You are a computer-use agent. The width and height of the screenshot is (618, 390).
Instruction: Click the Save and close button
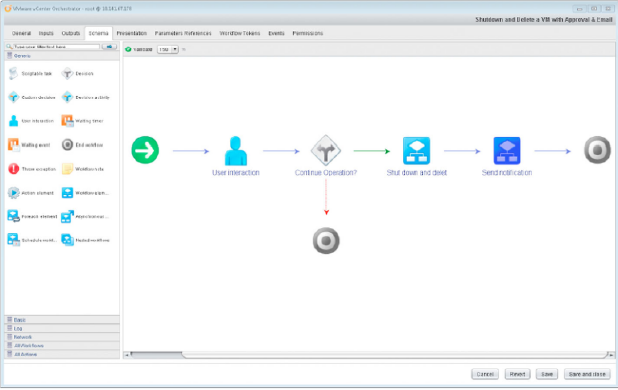pyautogui.click(x=587, y=374)
